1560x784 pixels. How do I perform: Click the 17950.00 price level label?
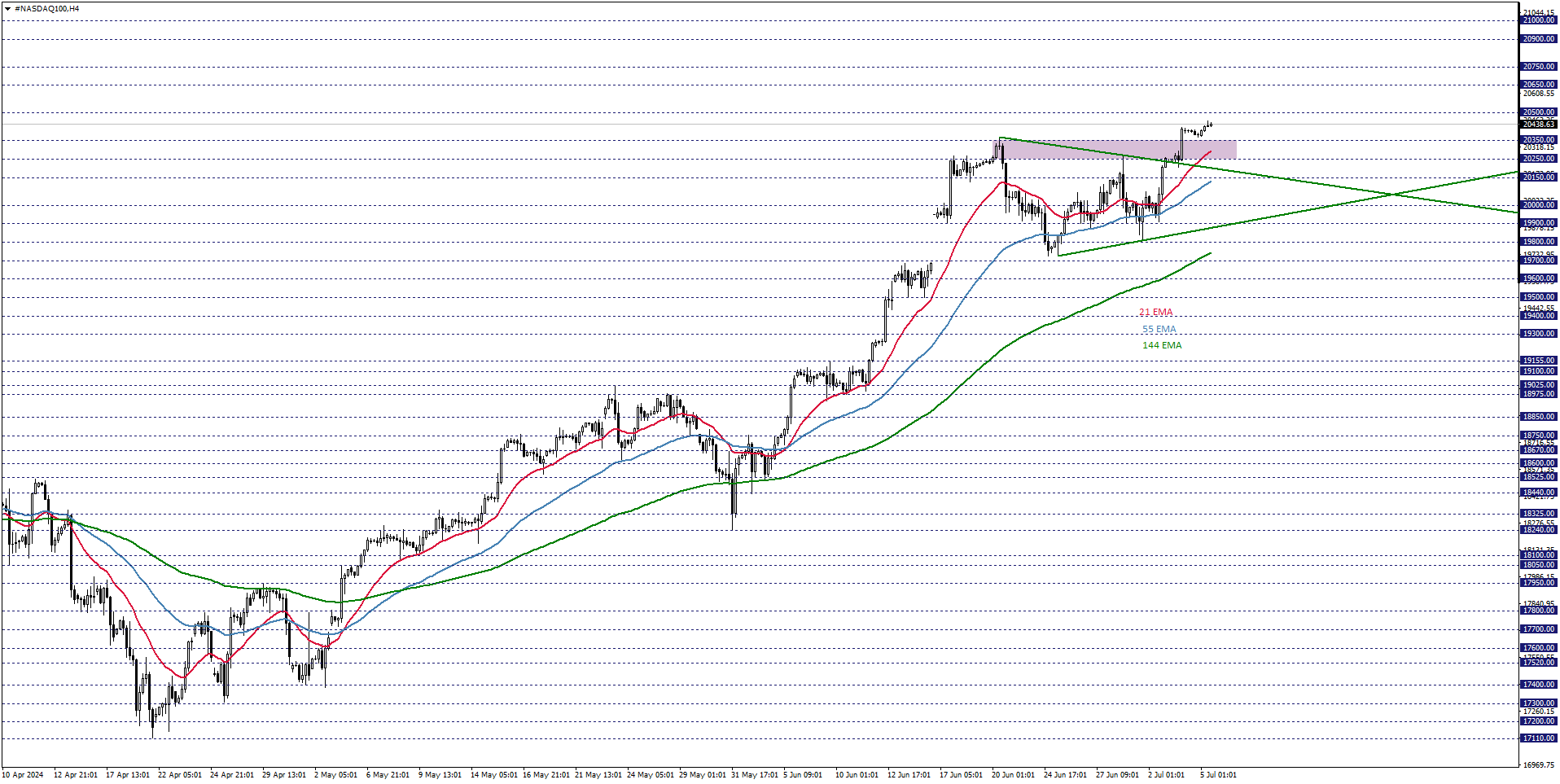coord(1539,583)
